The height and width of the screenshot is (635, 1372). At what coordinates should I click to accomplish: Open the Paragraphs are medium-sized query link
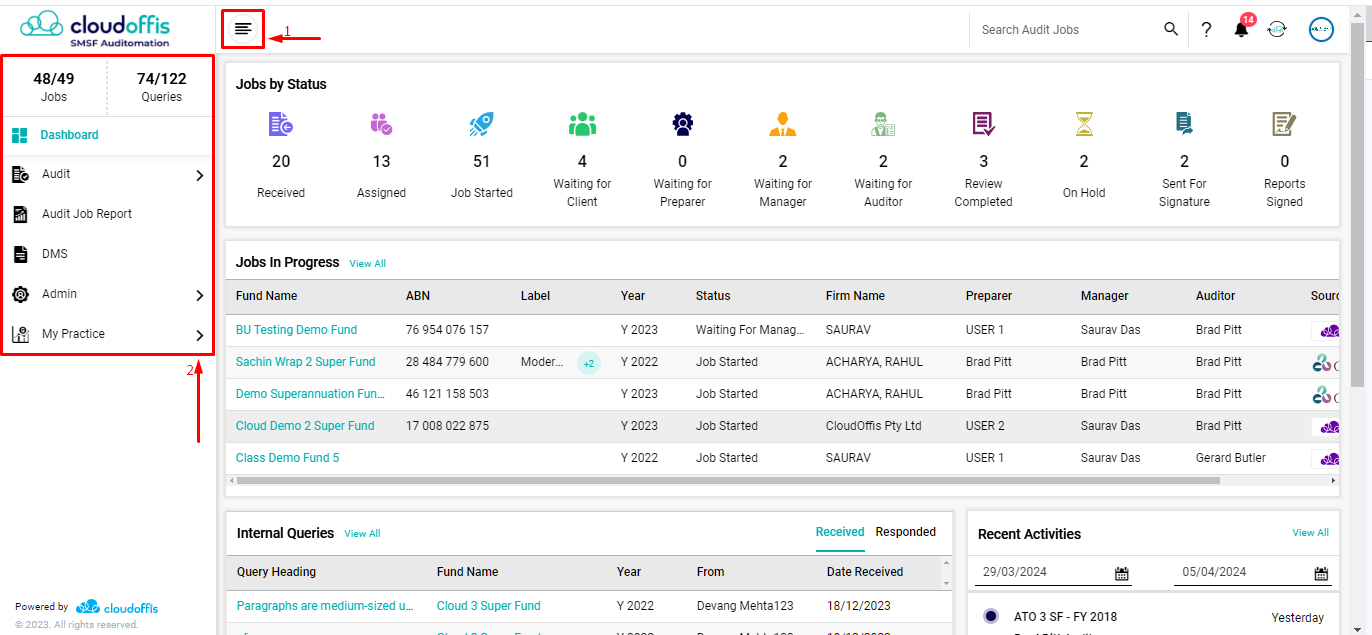tap(325, 606)
